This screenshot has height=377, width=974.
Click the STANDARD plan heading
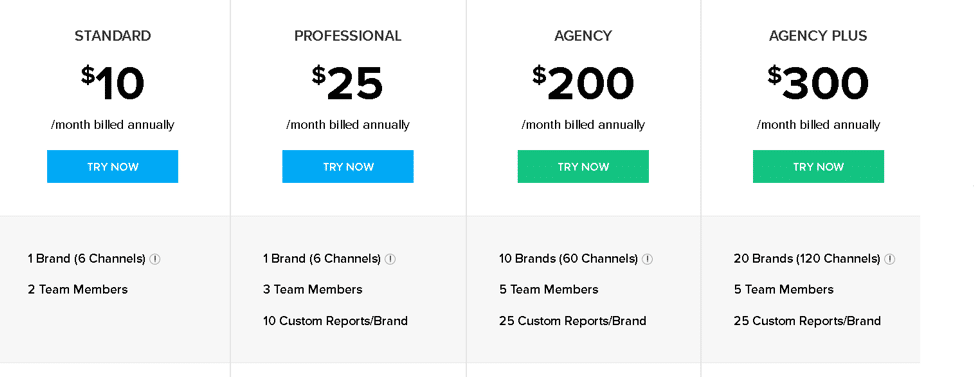(112, 36)
